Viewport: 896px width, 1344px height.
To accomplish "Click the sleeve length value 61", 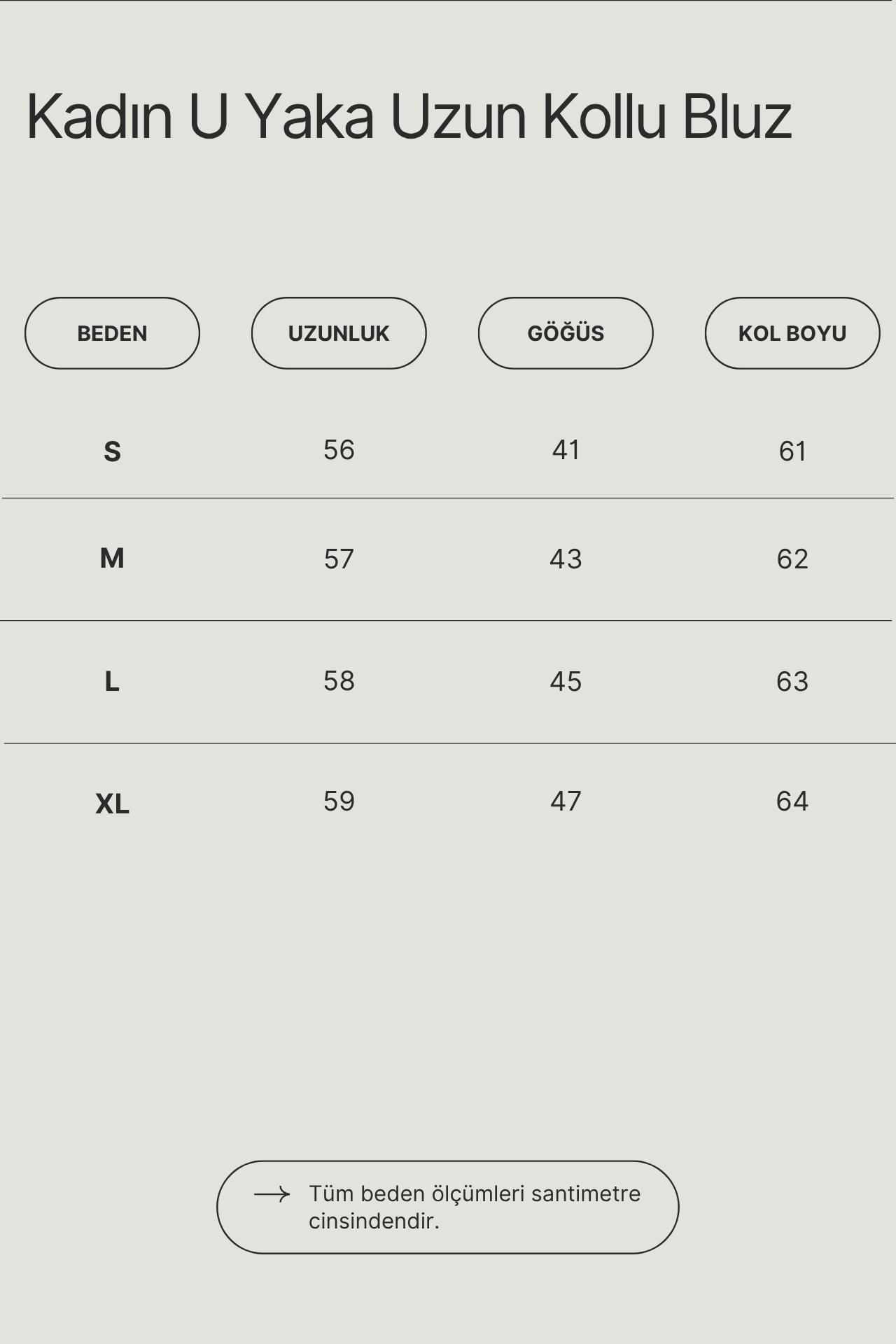I will click(x=792, y=451).
